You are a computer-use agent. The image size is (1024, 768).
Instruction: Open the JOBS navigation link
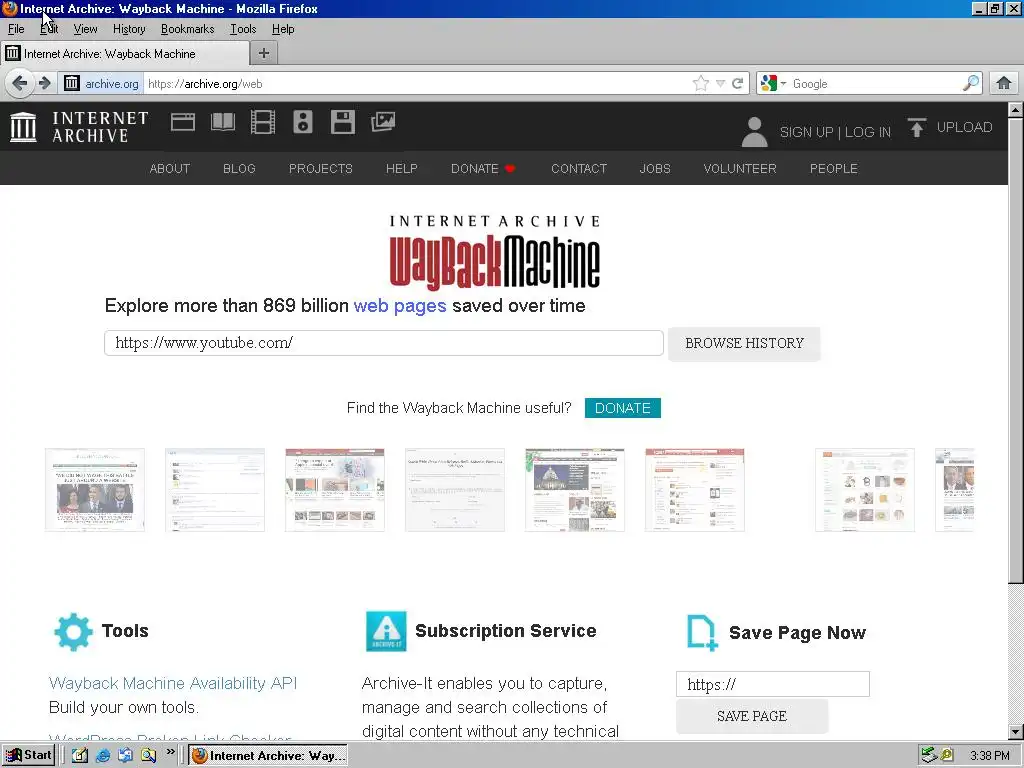655,168
